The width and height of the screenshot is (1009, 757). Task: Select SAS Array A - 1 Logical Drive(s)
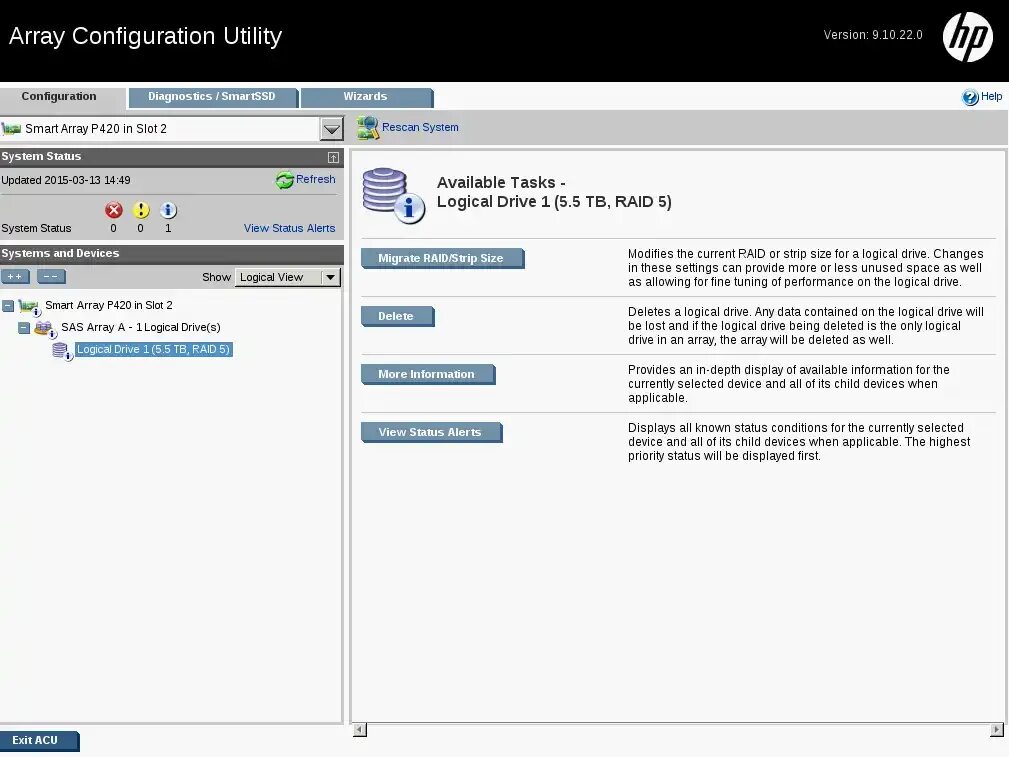click(x=141, y=327)
